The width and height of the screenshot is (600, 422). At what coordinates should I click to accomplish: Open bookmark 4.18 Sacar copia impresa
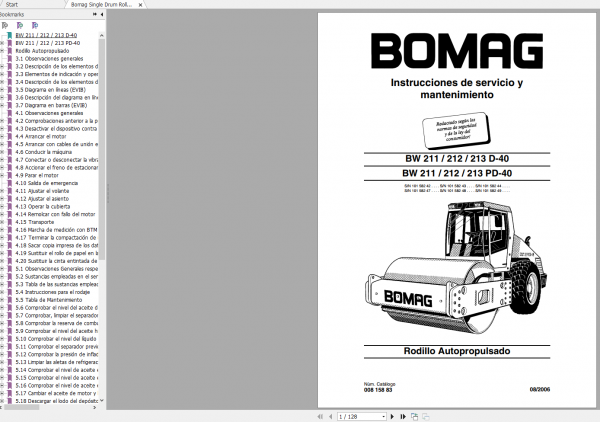click(x=57, y=245)
